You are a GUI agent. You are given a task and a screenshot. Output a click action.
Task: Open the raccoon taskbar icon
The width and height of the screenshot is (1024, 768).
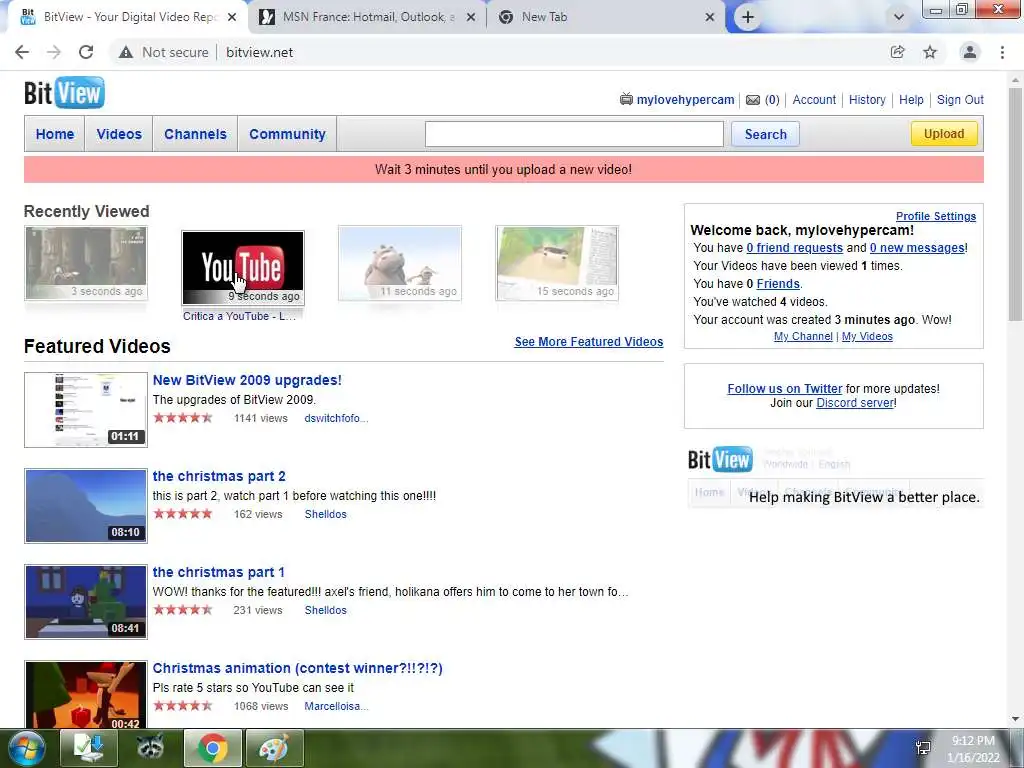pyautogui.click(x=150, y=748)
